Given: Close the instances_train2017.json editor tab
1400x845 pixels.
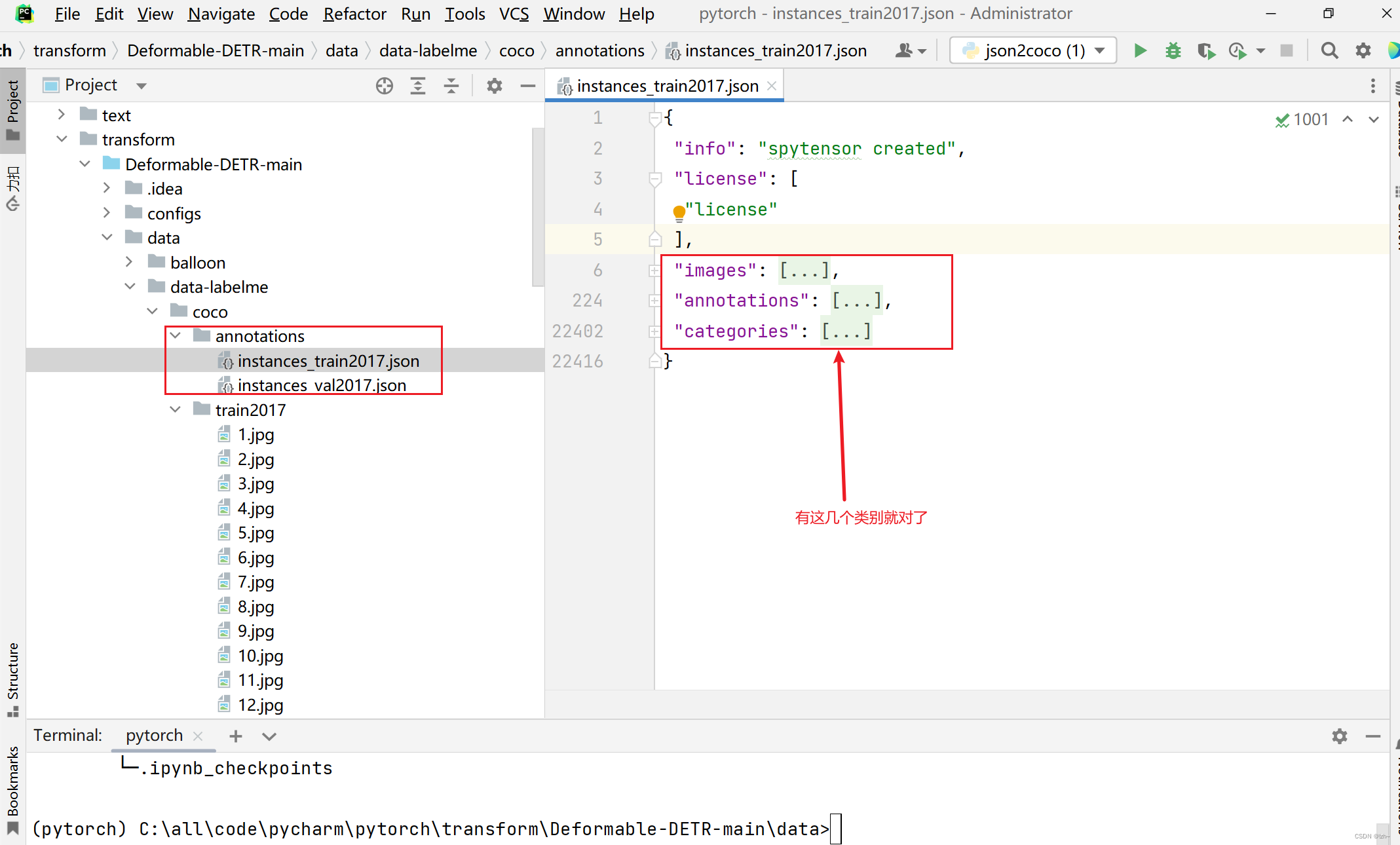Looking at the screenshot, I should point(772,86).
